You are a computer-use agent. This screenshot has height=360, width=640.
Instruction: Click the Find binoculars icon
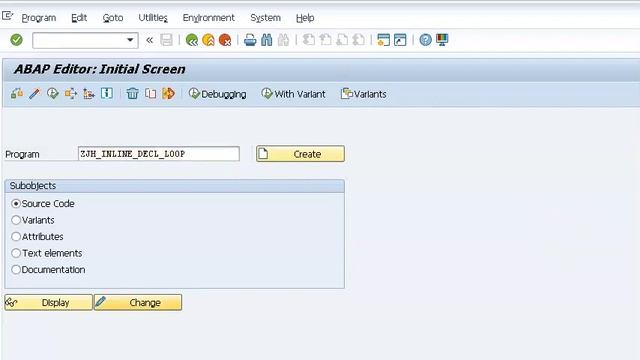(267, 40)
